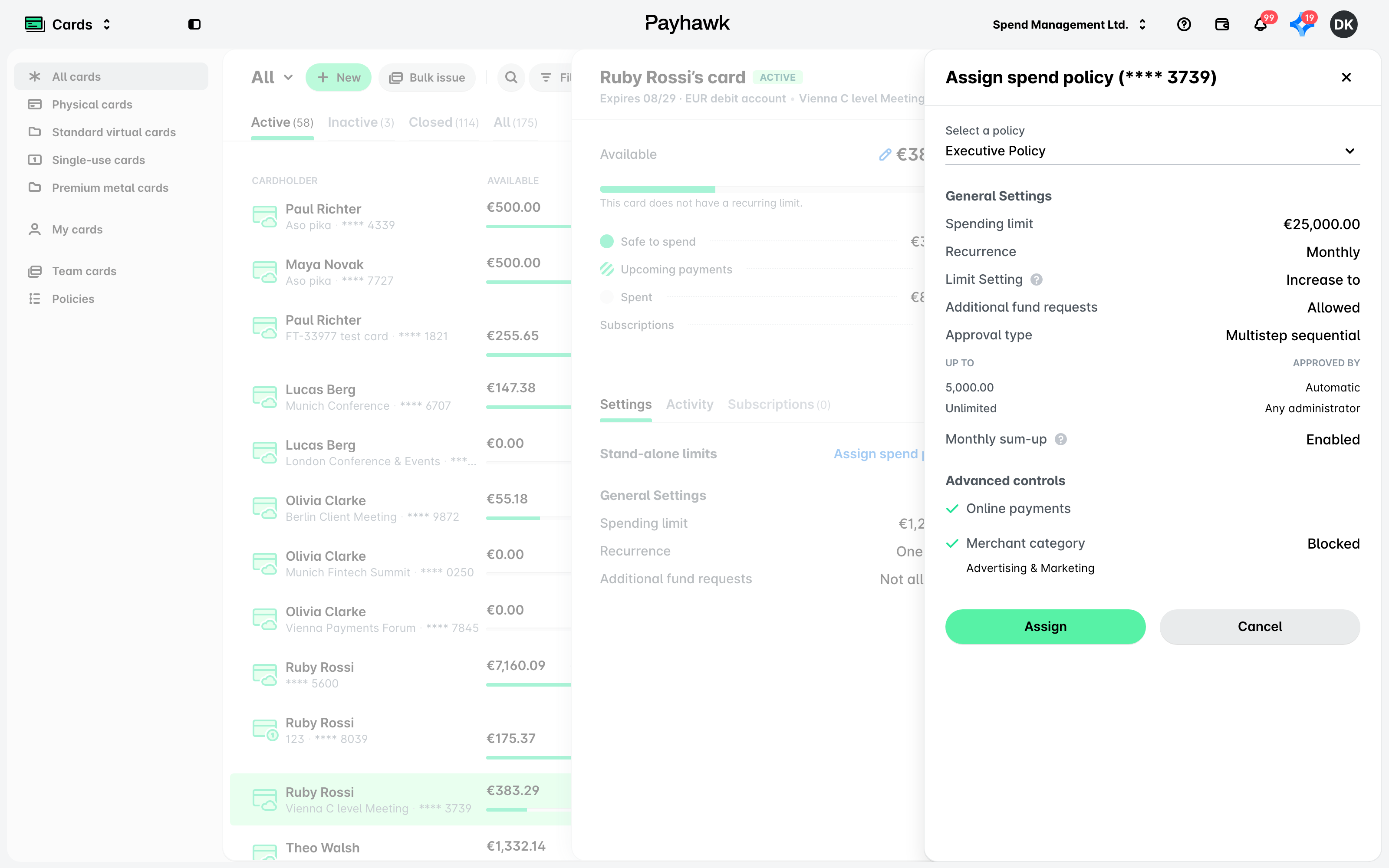
Task: Open Single-use cards in sidebar
Action: (x=111, y=160)
